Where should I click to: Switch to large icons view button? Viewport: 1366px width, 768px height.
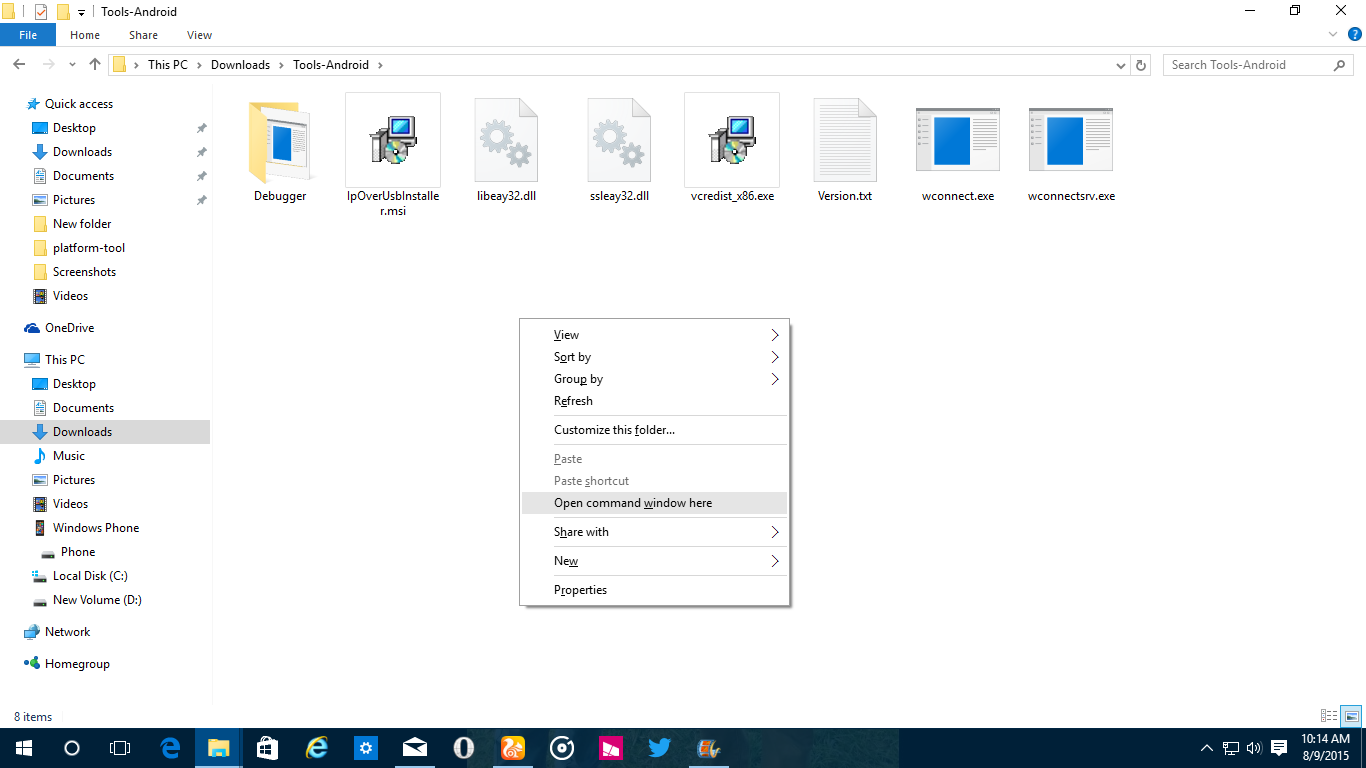tap(1351, 716)
